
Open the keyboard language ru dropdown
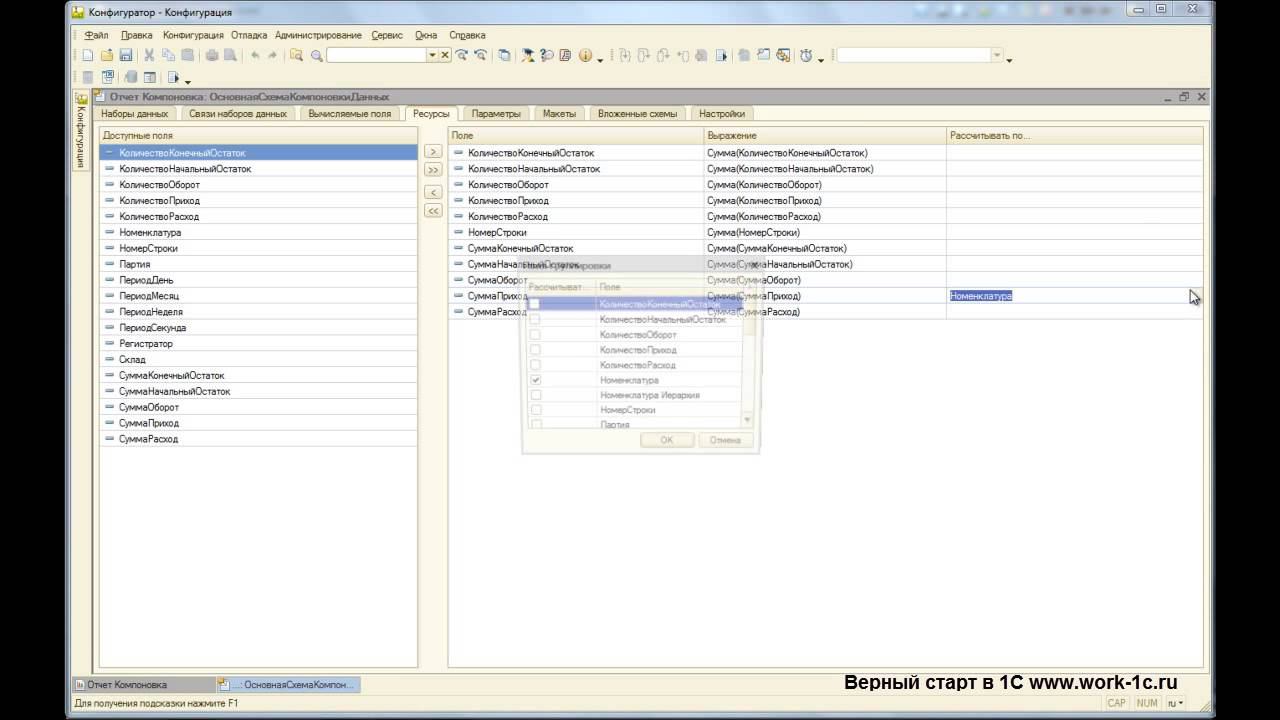click(x=1176, y=703)
